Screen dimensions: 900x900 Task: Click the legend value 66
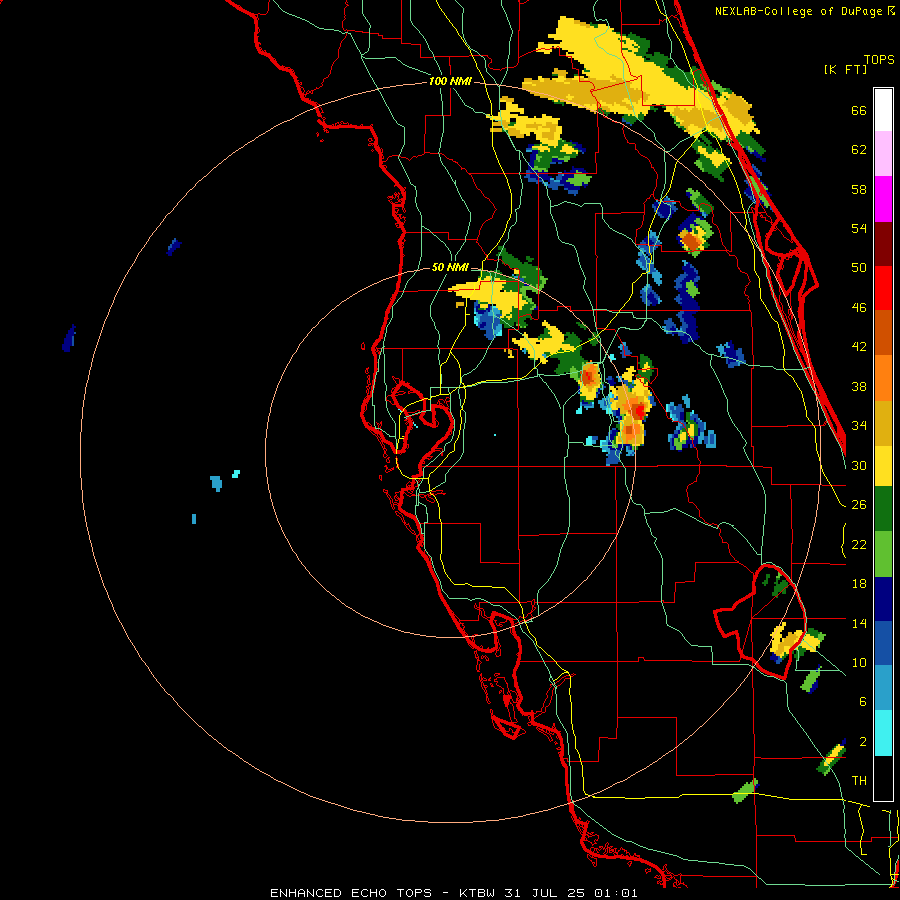859,110
